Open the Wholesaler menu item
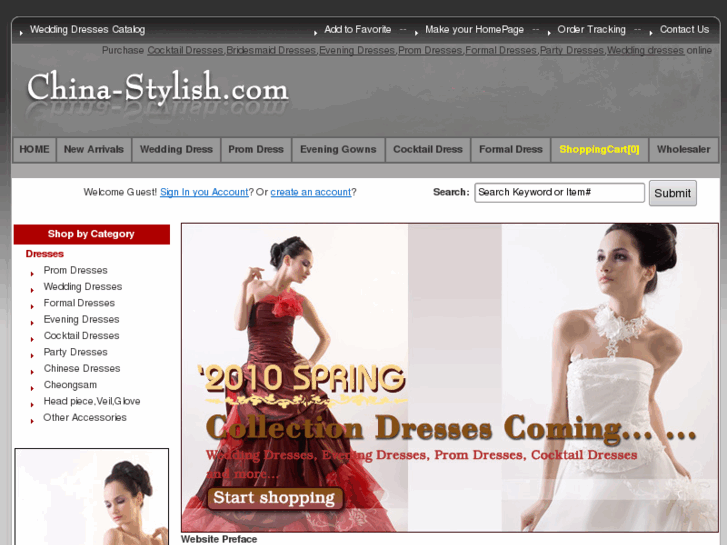The image size is (727, 545). [x=683, y=150]
